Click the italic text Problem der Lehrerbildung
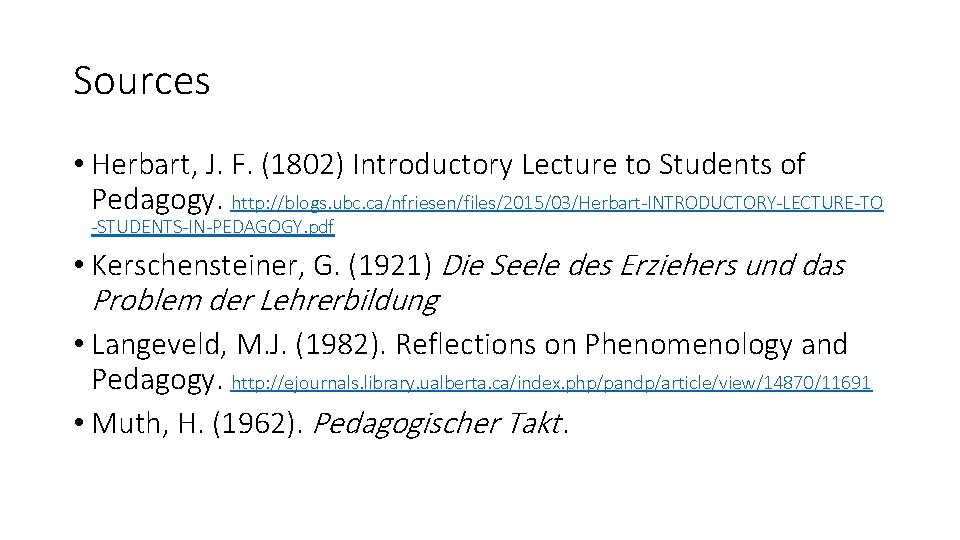Screen dimensions: 960x540 tap(265, 298)
